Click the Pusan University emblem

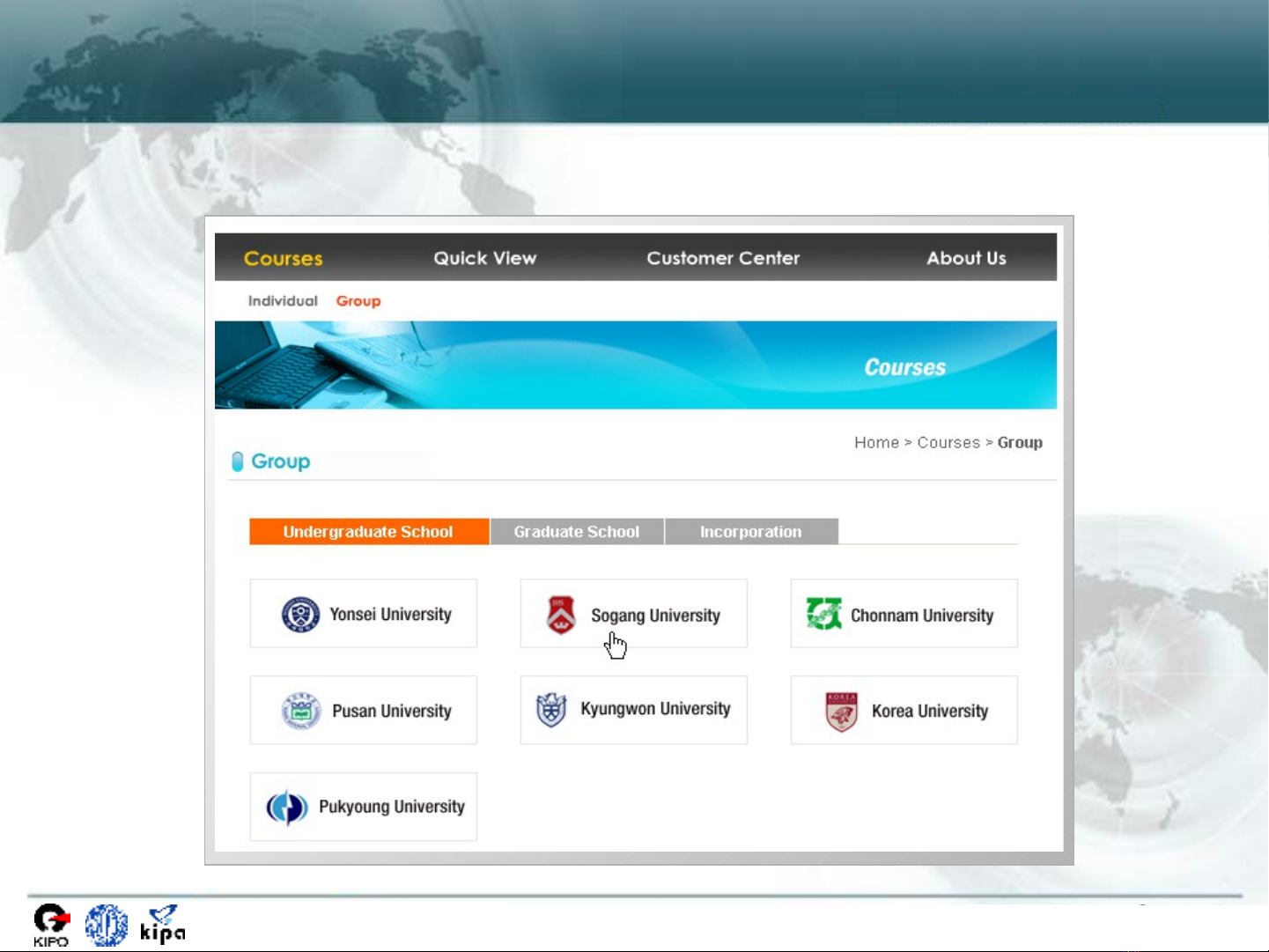pos(301,711)
